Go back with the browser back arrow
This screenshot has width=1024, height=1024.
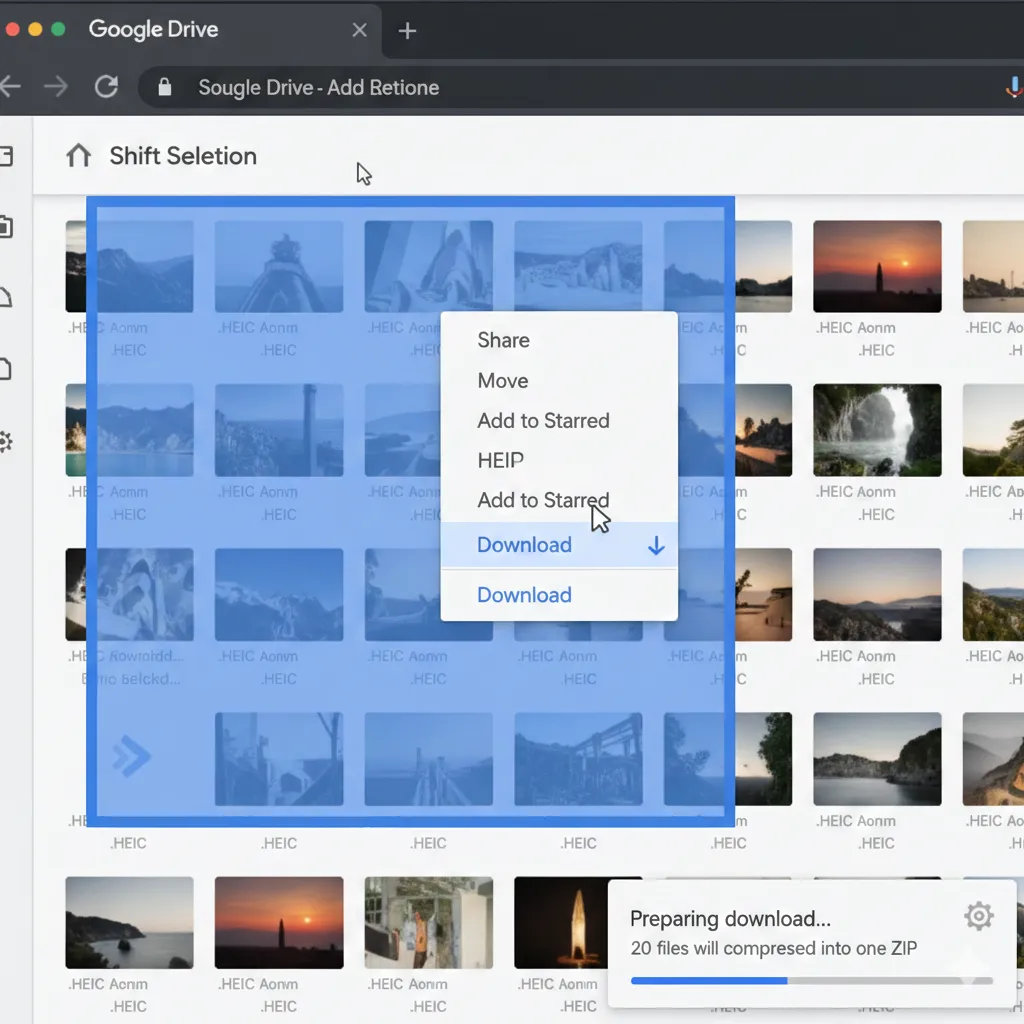(x=9, y=86)
